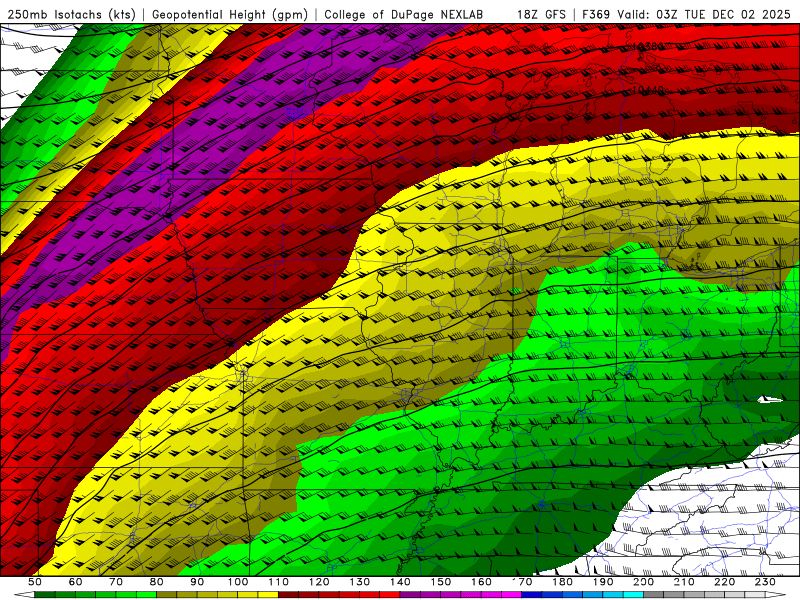This screenshot has height=600, width=800.
Task: Click the dark blue legend swatch at 170
Action: pyautogui.click(x=532, y=595)
